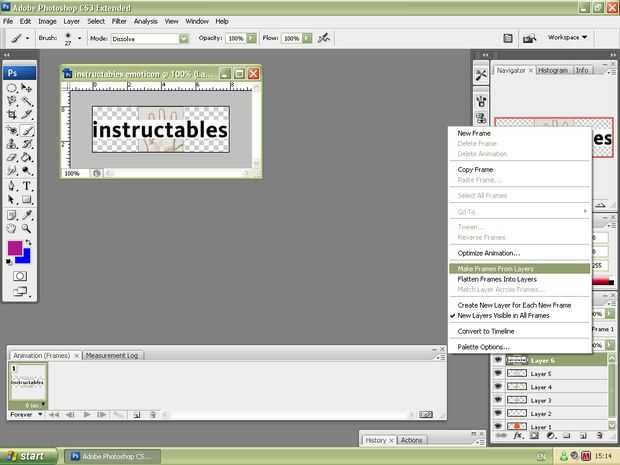620x465 pixels.
Task: Select the Clone Stamp tool
Action: (12, 144)
